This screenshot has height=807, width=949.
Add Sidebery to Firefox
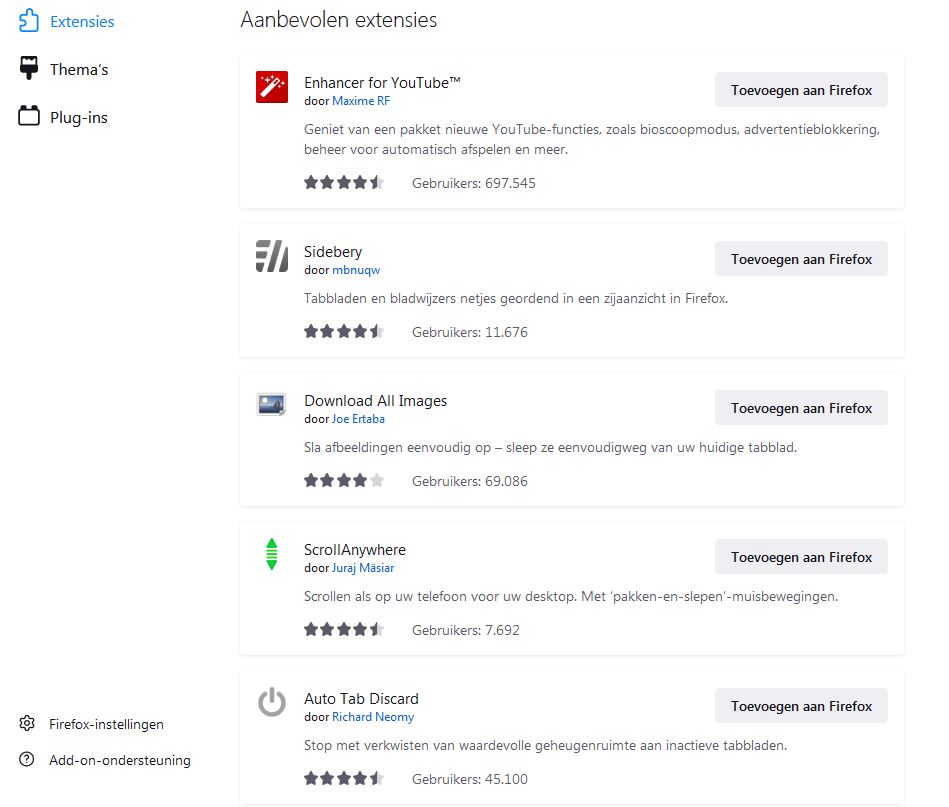point(801,259)
